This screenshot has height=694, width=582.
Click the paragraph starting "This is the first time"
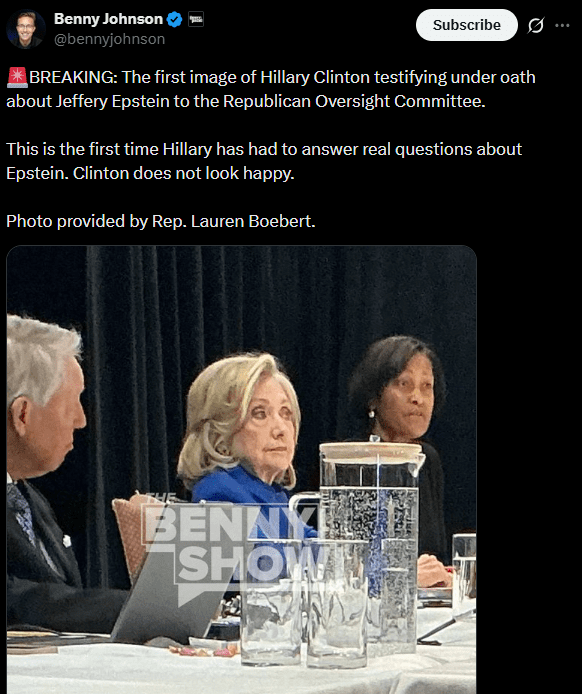(264, 161)
